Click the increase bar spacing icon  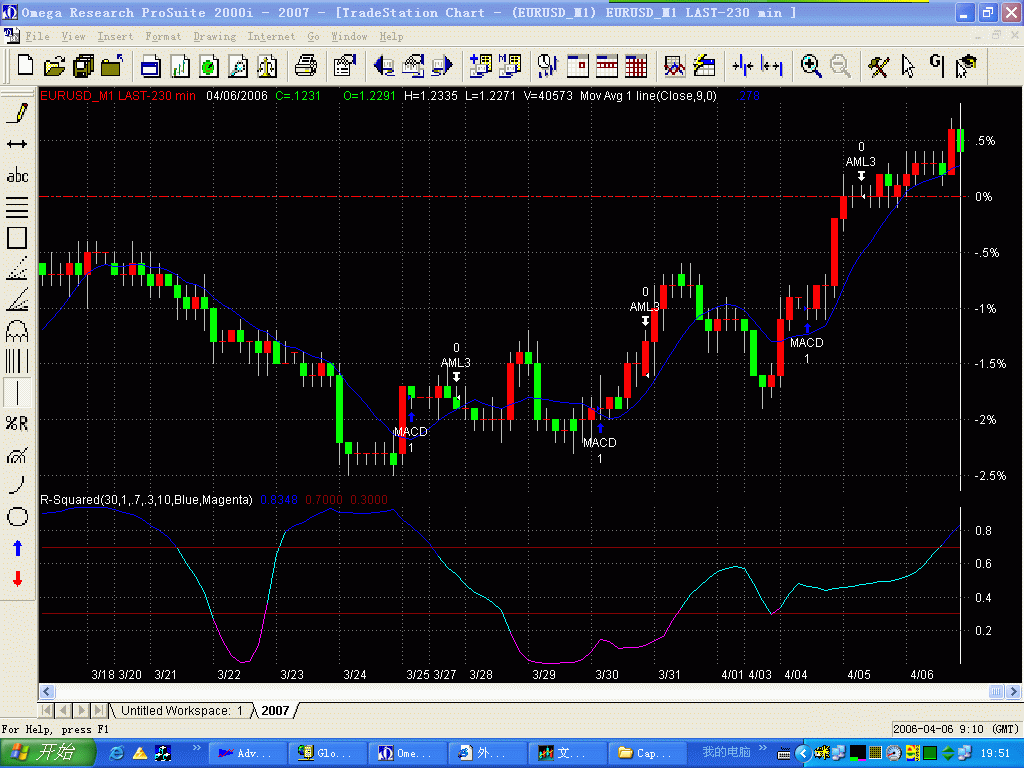click(772, 65)
